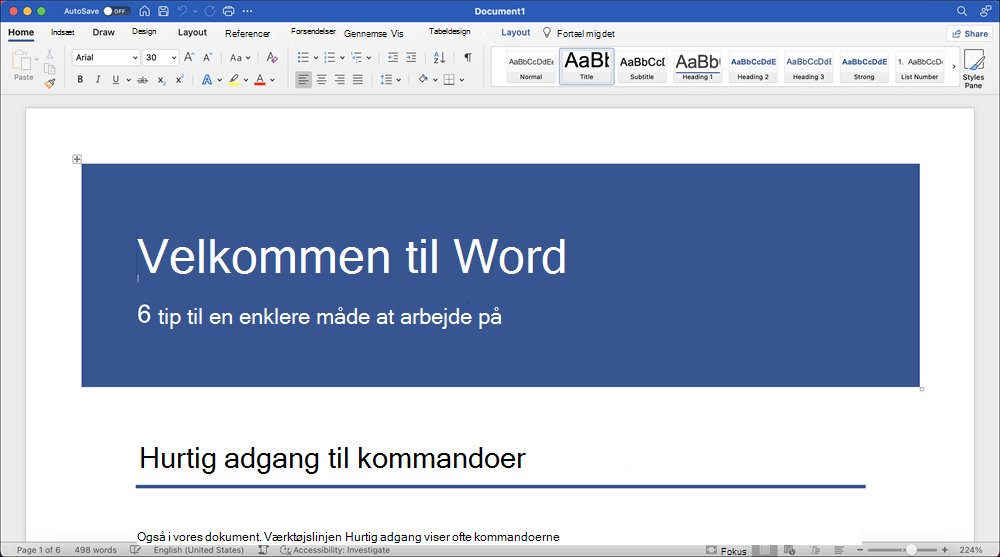Screen dimensions: 1000x557
Task: Decrease font size
Action: (208, 57)
